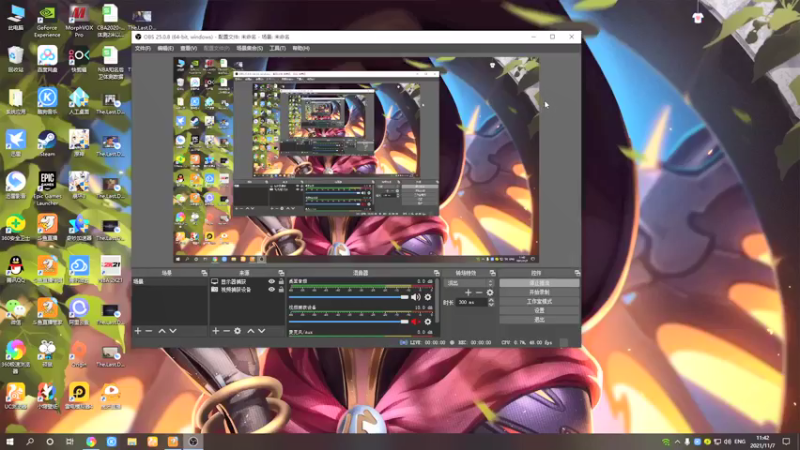Move the source up with the Sources up arrow

(x=251, y=331)
